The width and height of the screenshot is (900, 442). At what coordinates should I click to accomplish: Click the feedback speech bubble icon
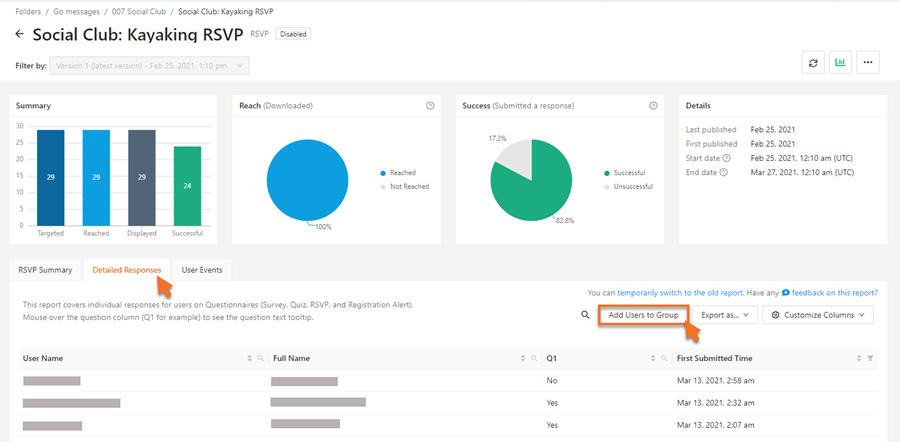click(x=785, y=292)
